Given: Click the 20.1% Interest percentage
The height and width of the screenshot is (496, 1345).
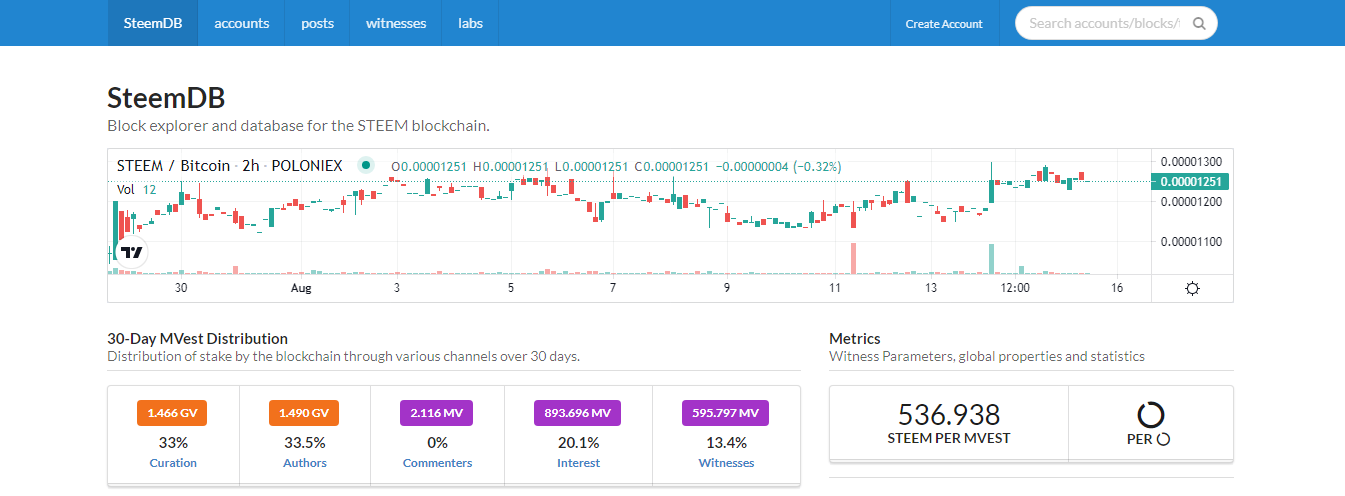Looking at the screenshot, I should pyautogui.click(x=578, y=442).
